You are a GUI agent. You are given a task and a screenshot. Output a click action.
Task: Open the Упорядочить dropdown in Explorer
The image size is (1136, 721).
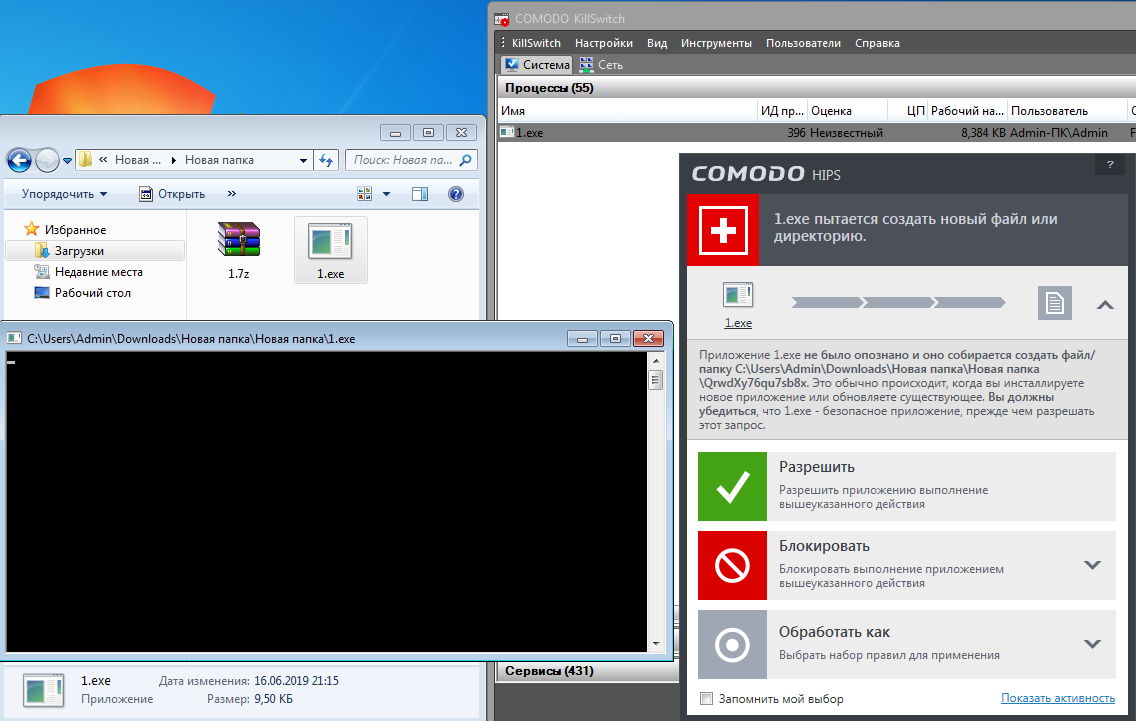coord(64,193)
